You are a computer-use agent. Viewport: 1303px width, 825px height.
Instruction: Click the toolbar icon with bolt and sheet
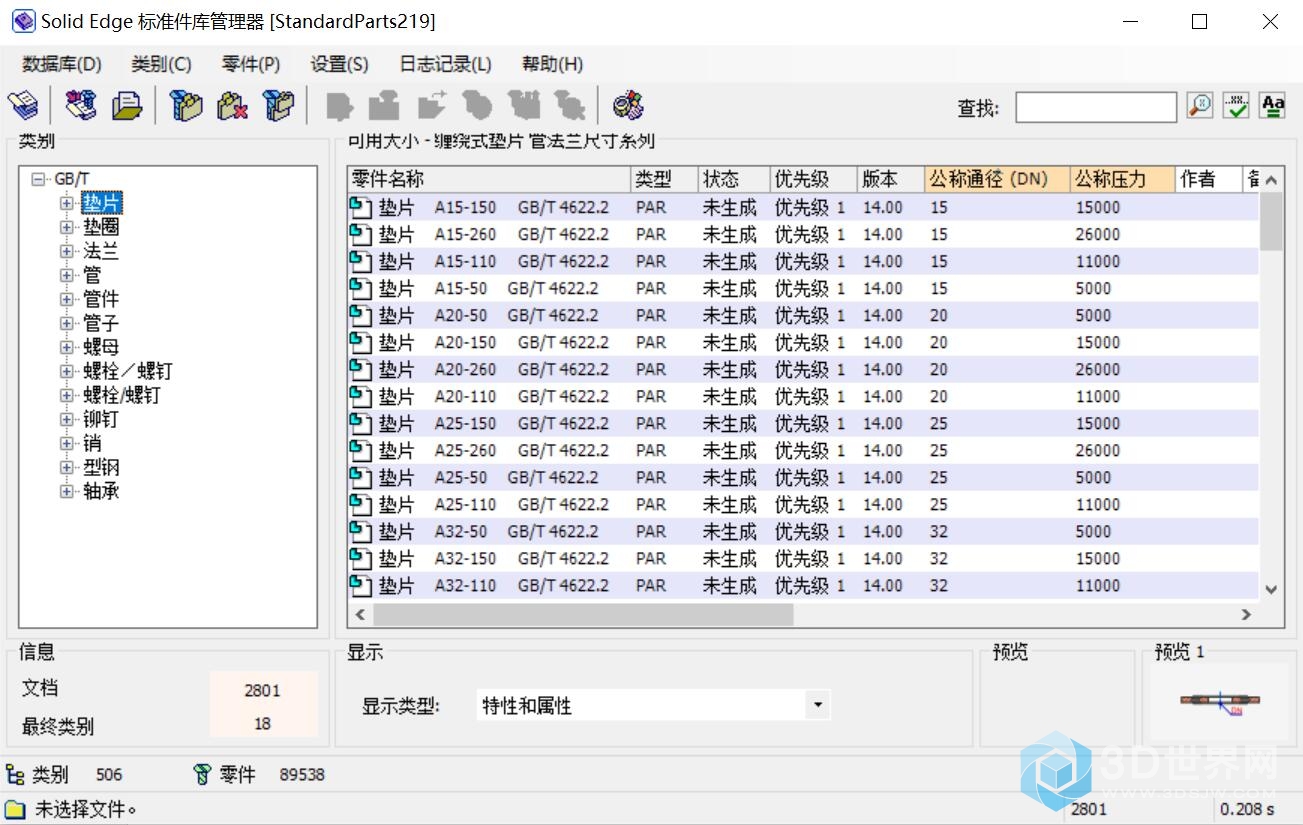click(x=81, y=104)
